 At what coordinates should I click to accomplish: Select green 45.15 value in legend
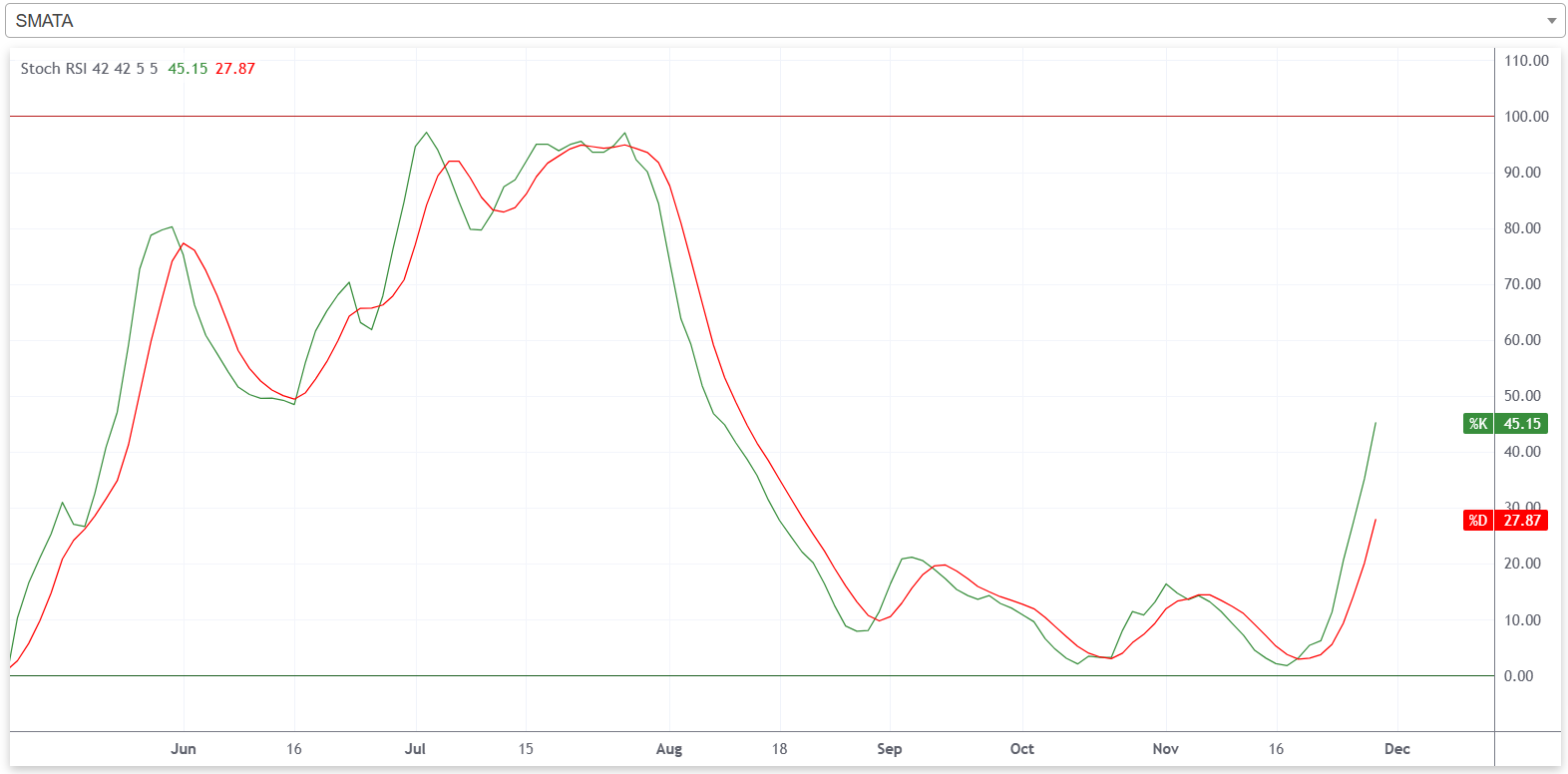[188, 69]
